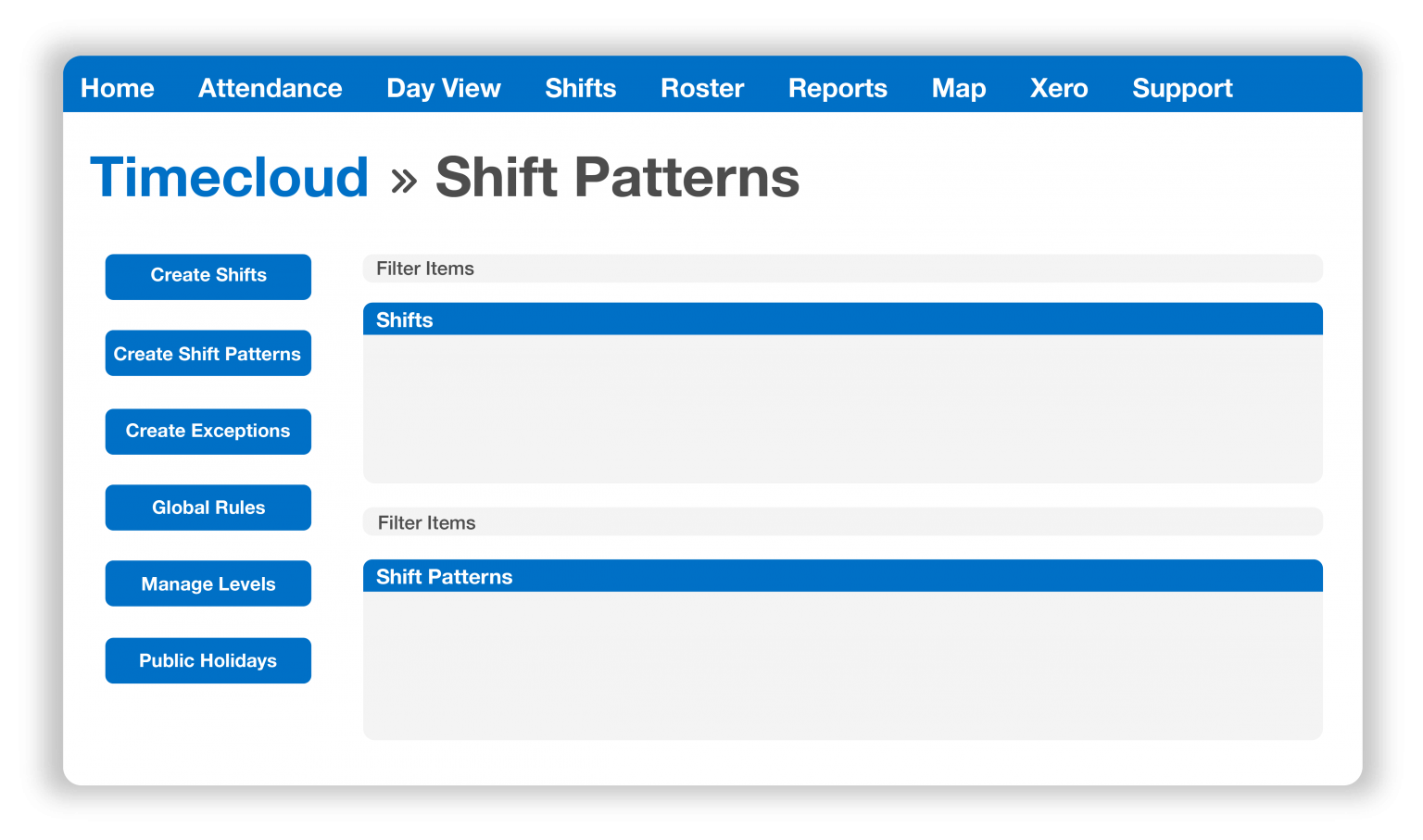Open the Support page

[x=1182, y=88]
